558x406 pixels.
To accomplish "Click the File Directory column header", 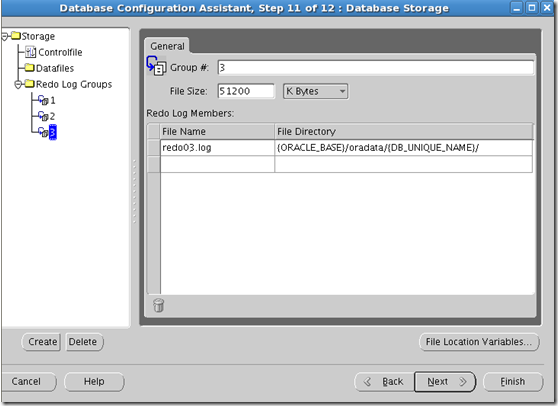I will tap(404, 132).
